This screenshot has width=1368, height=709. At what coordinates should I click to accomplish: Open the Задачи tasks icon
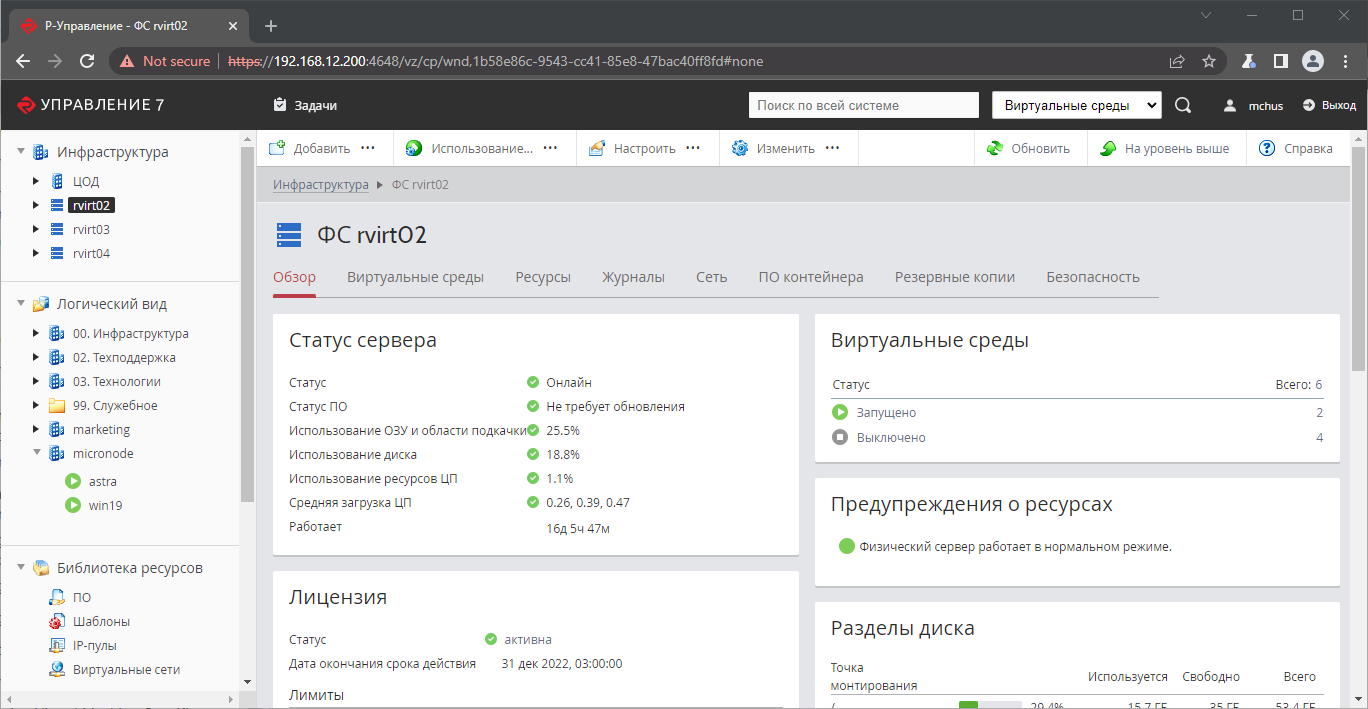[x=280, y=105]
